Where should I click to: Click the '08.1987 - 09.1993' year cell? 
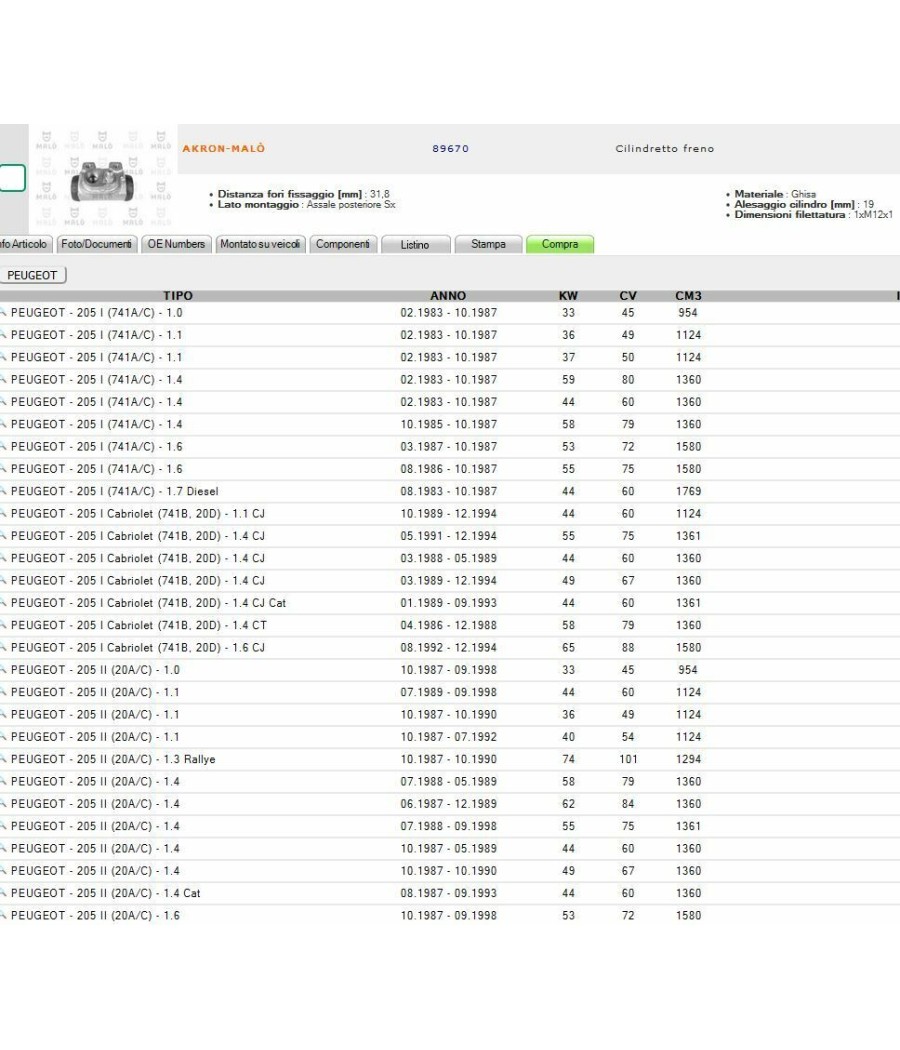tap(449, 893)
